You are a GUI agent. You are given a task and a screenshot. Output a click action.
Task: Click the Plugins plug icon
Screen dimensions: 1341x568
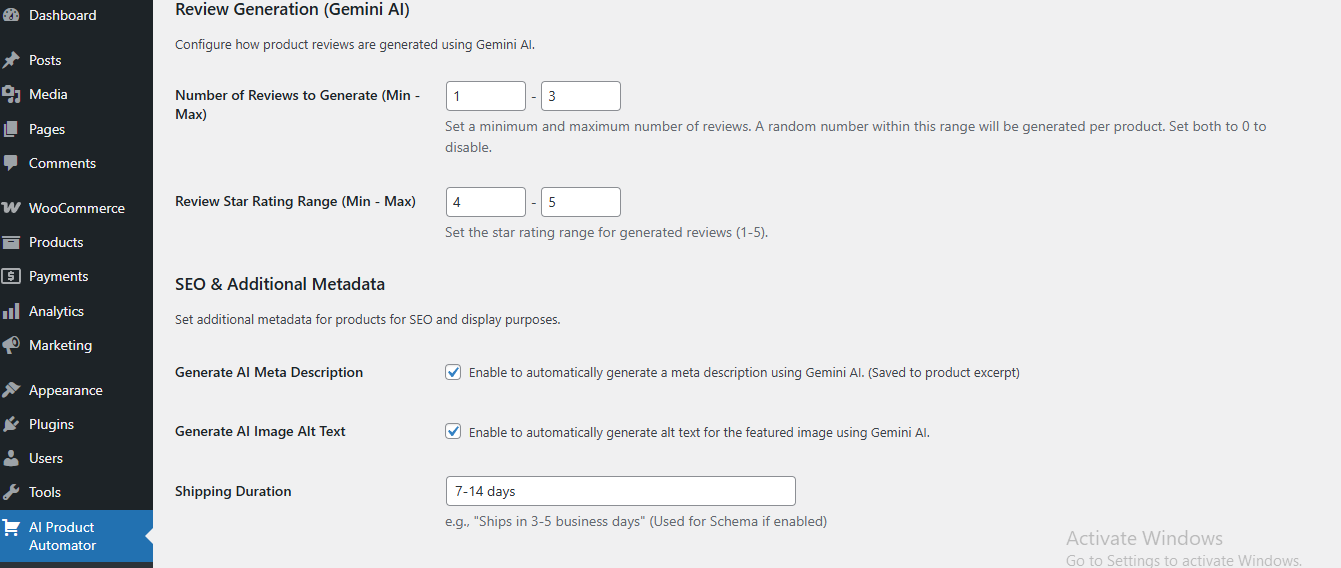pyautogui.click(x=11, y=424)
